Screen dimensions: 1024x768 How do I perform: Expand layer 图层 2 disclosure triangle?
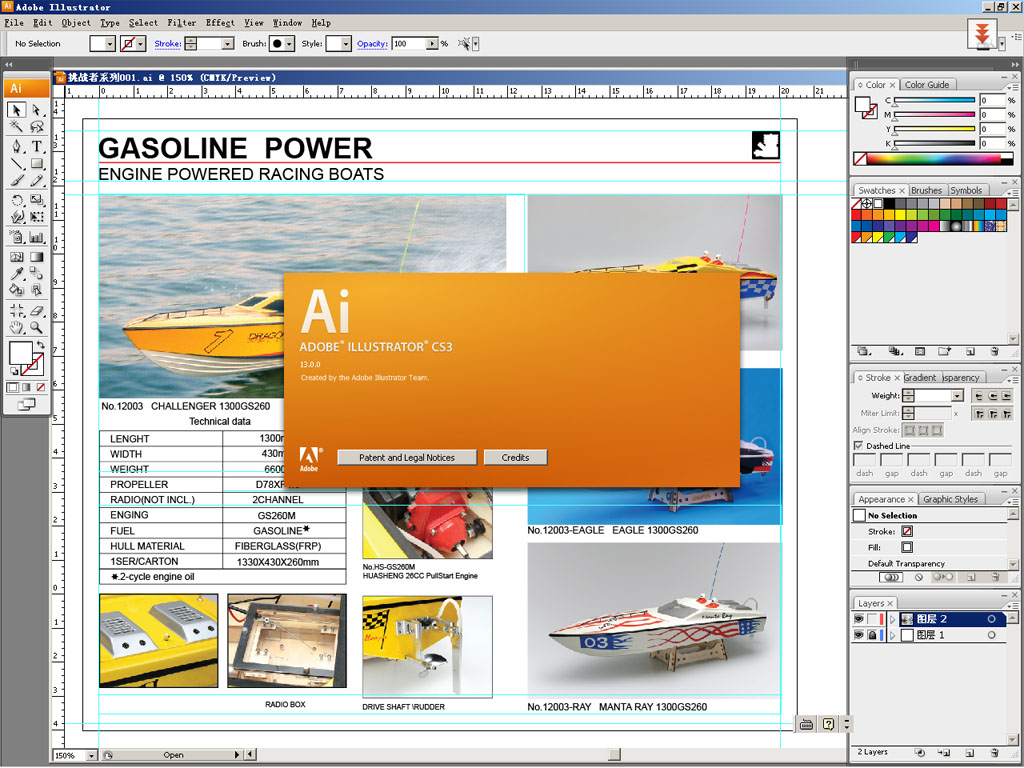click(892, 619)
